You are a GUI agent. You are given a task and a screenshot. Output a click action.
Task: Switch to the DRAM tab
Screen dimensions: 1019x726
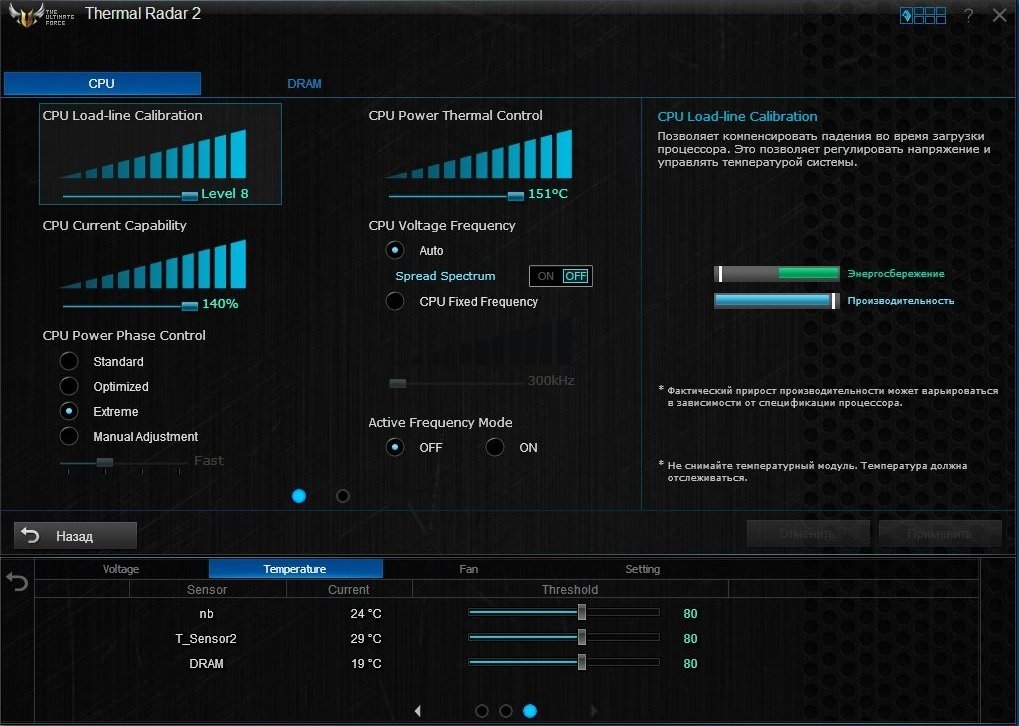pyautogui.click(x=304, y=83)
